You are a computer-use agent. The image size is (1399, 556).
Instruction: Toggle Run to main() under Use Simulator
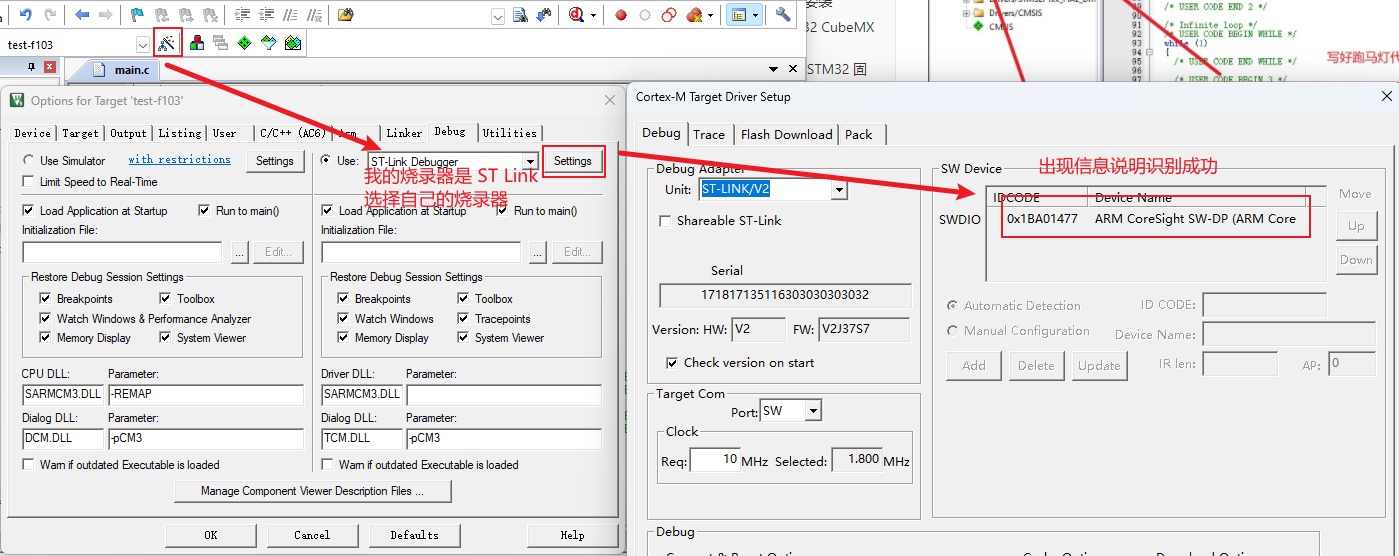point(205,210)
